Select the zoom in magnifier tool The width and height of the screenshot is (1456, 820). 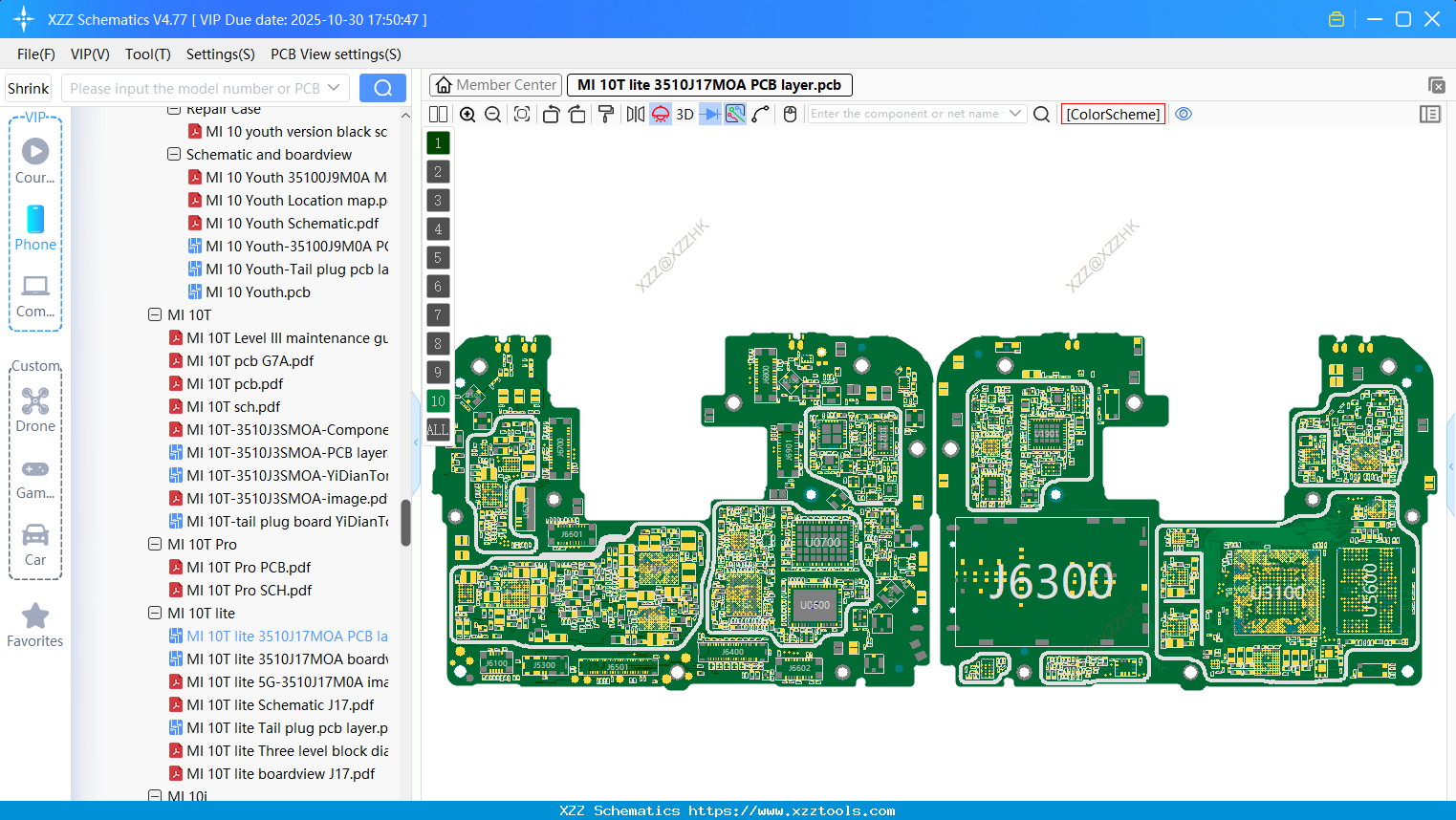467,114
